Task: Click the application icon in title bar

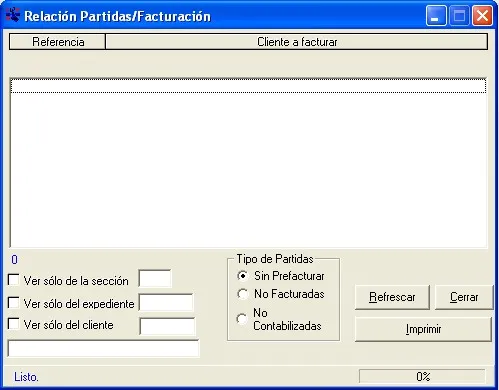Action: [13, 14]
